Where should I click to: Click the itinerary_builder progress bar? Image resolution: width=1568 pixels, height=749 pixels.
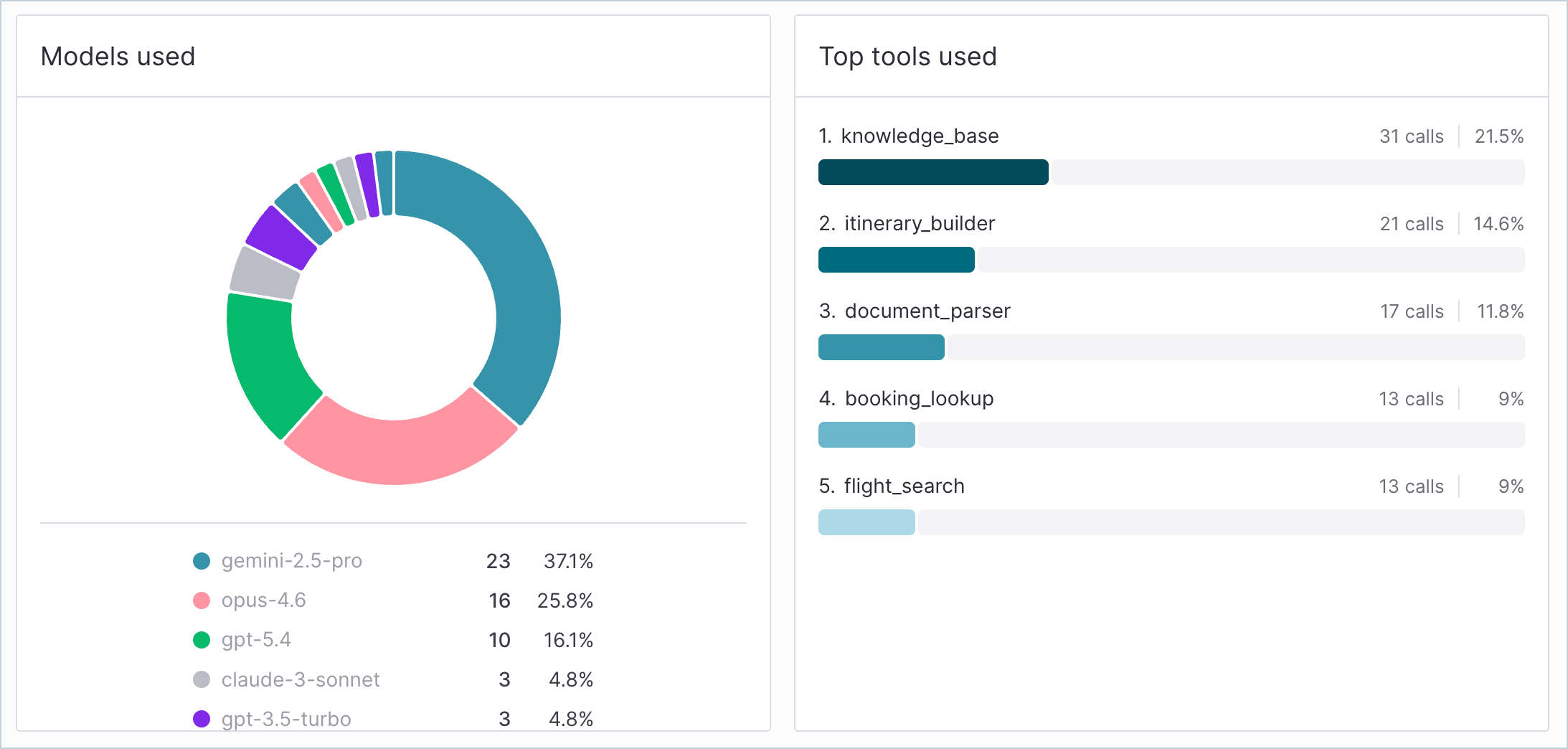tap(1171, 260)
